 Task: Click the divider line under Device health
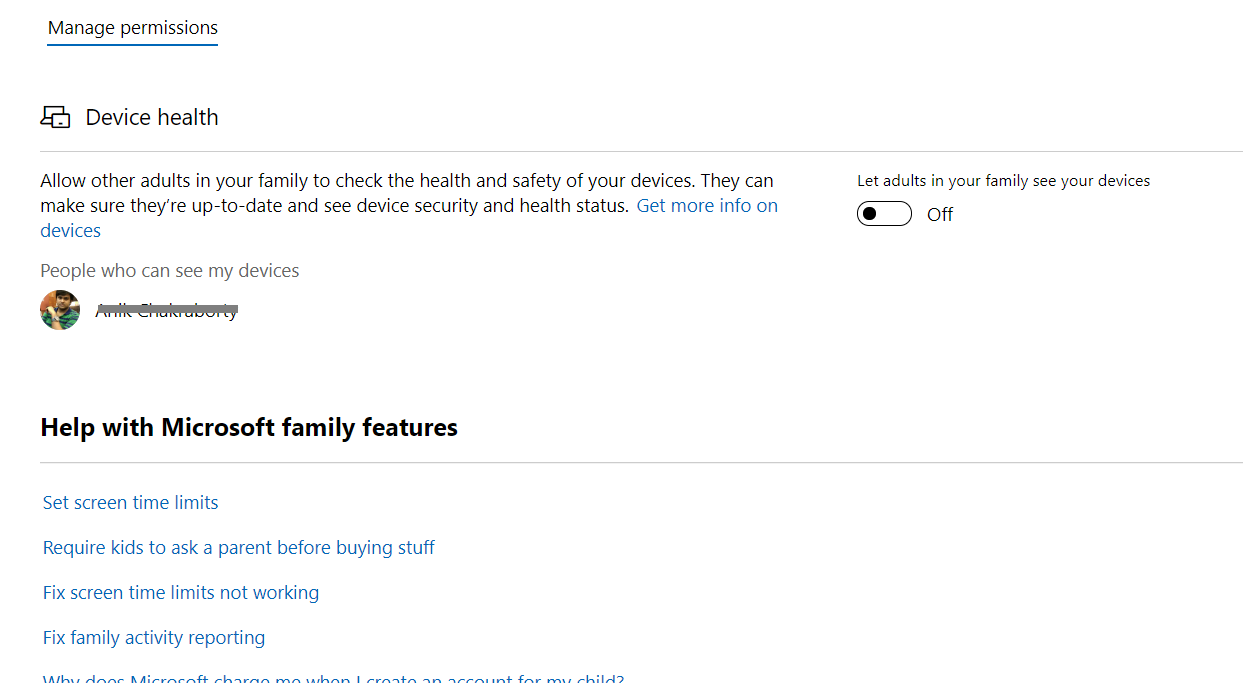coord(641,152)
